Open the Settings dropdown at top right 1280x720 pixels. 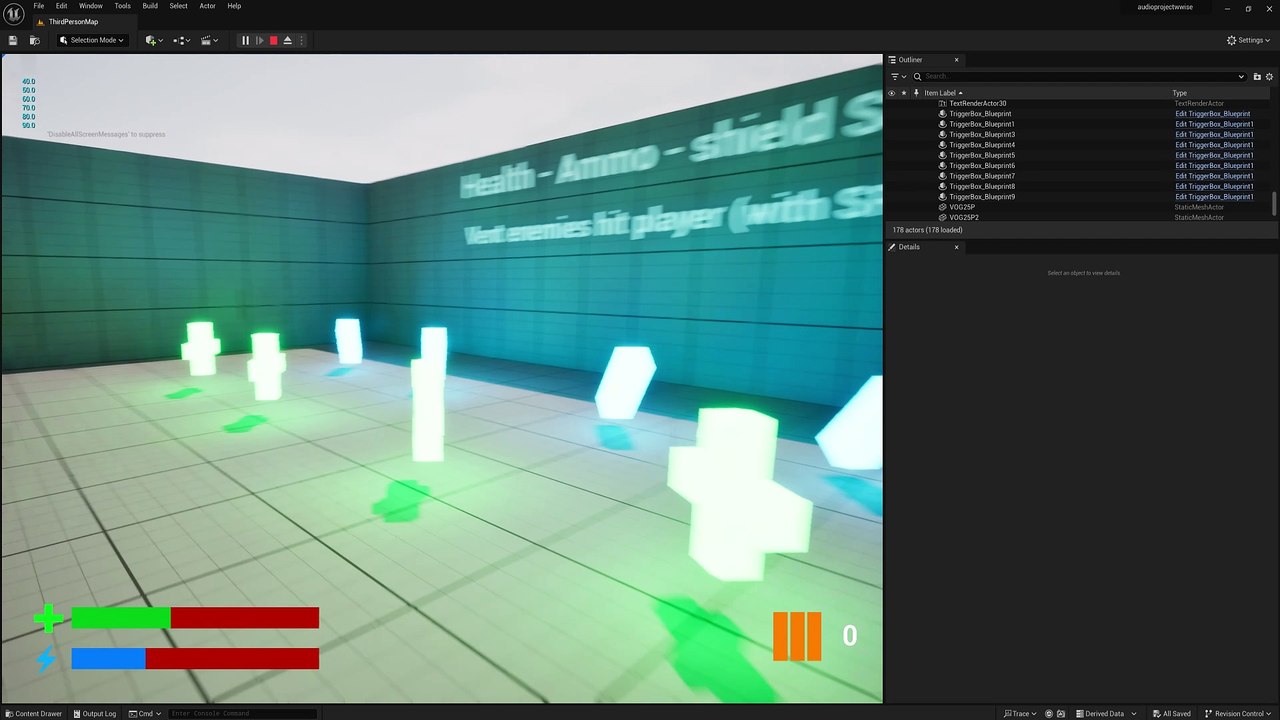1250,40
